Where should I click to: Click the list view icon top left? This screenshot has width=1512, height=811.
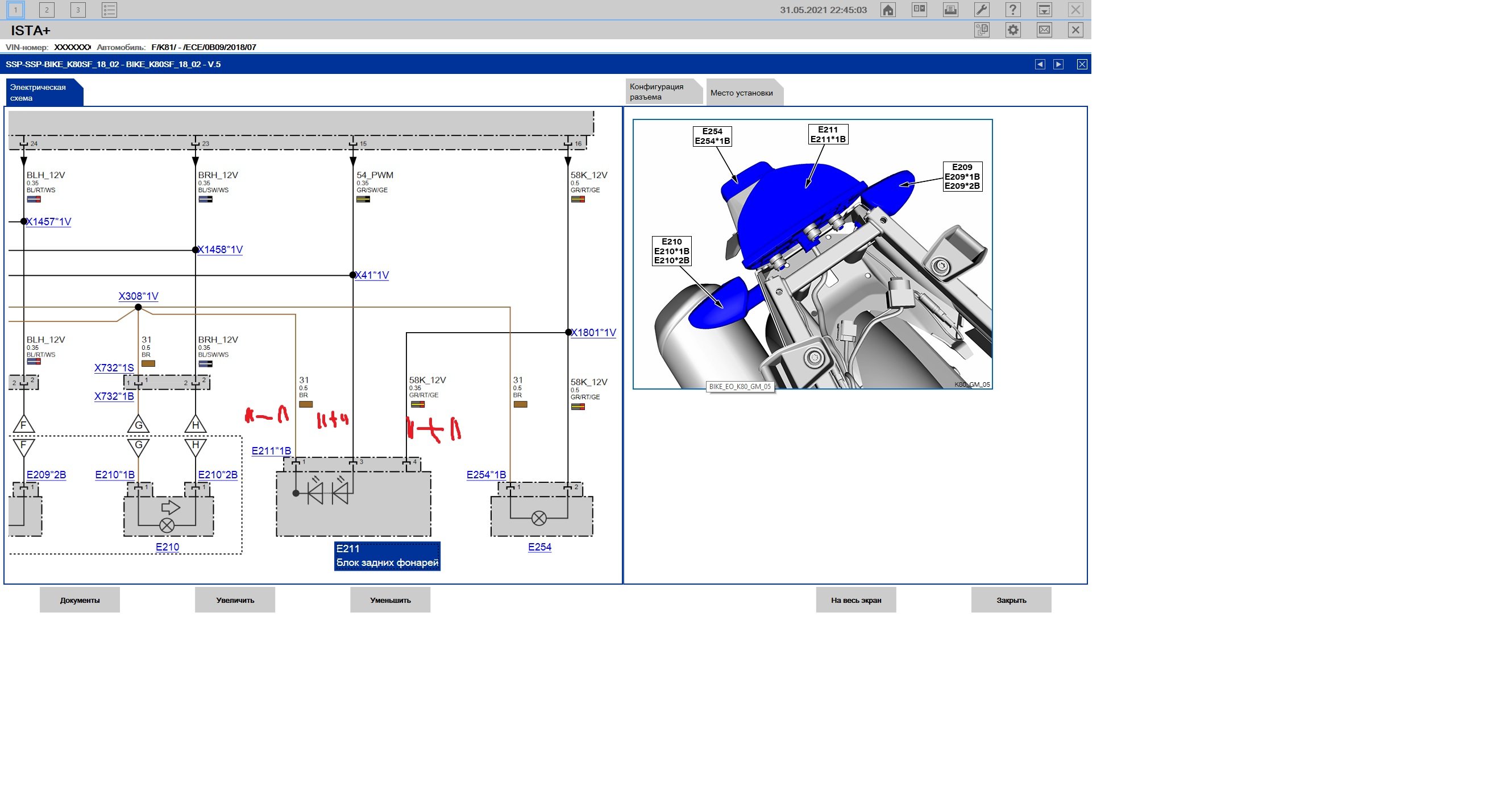tap(109, 10)
